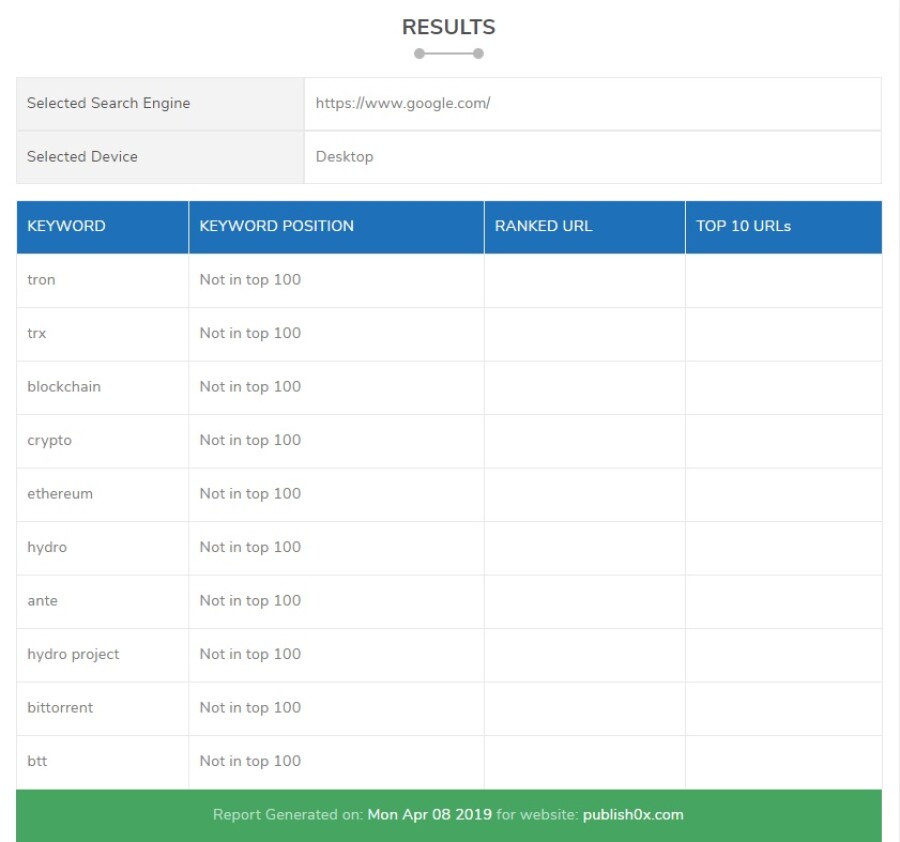Click 'Not in top 100' in blockchain row
The height and width of the screenshot is (842, 900).
coord(250,386)
